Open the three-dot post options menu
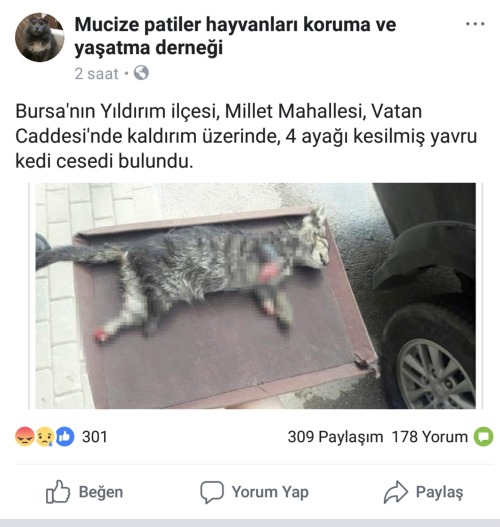The width and height of the screenshot is (500, 527). [x=475, y=24]
